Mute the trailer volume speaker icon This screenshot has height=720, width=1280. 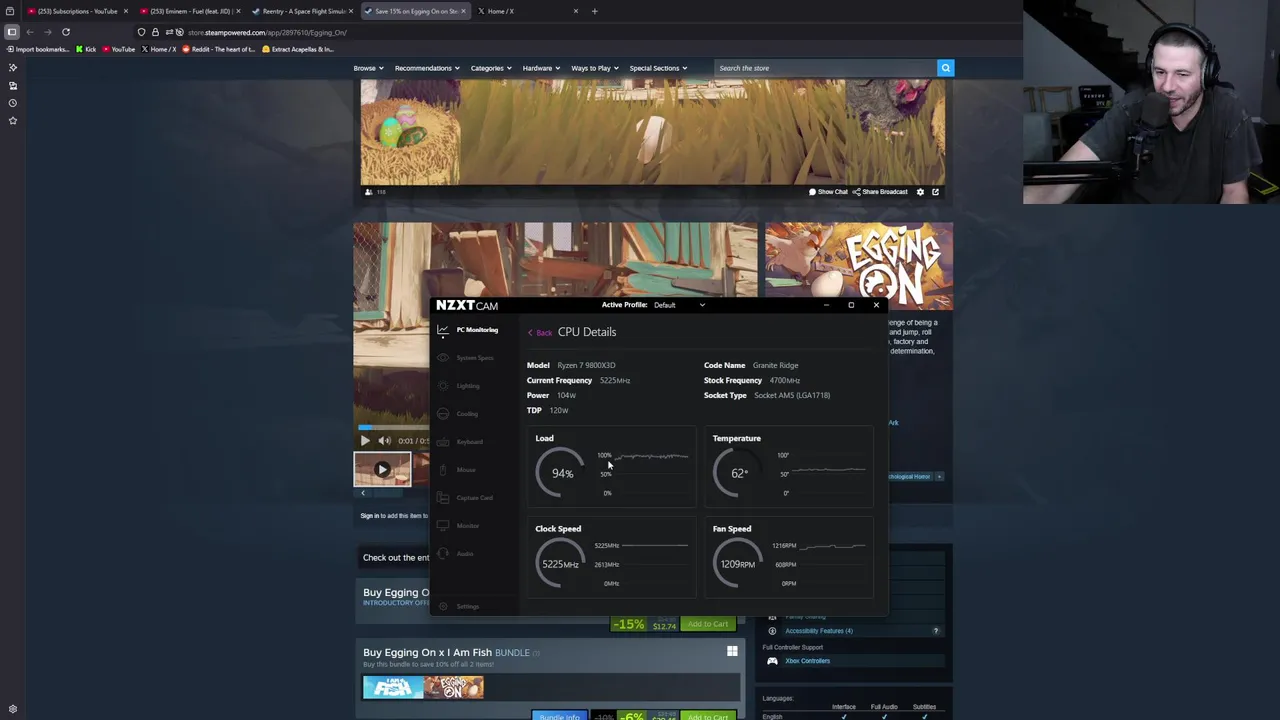point(384,440)
